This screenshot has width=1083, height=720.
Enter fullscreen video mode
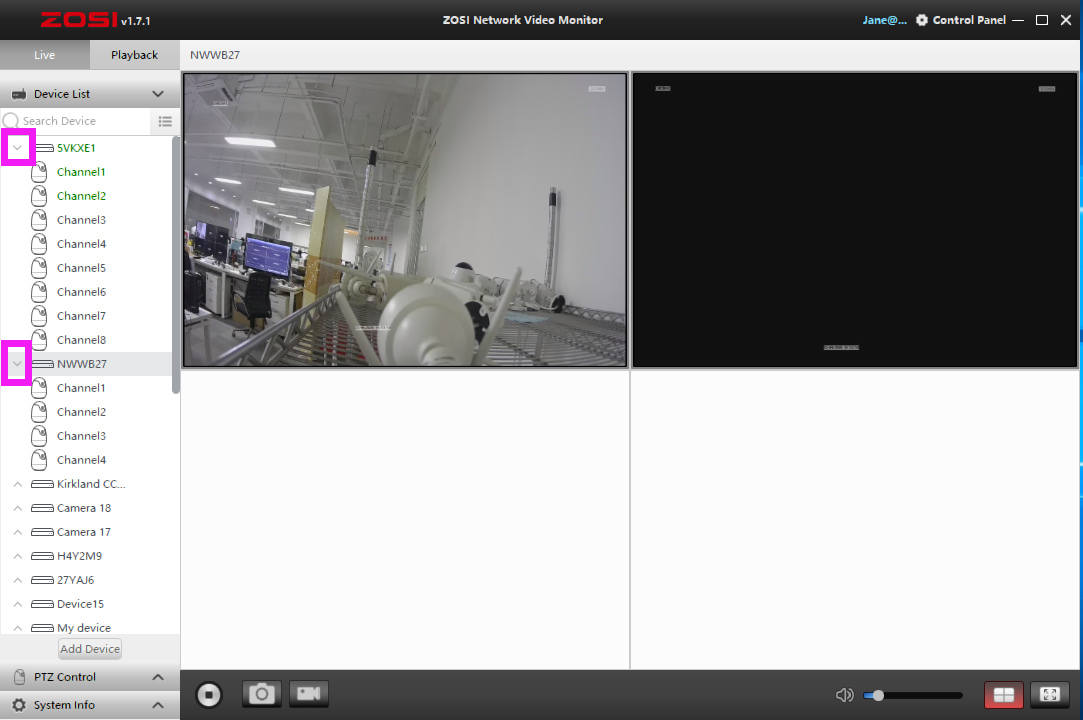[x=1049, y=695]
